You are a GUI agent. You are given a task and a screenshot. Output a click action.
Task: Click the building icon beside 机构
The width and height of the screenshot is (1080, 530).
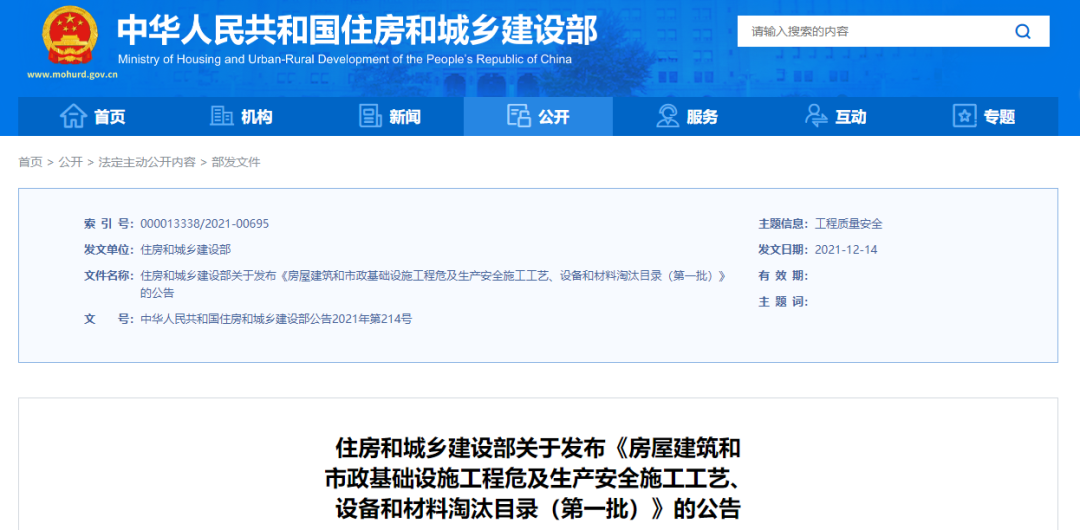221,116
